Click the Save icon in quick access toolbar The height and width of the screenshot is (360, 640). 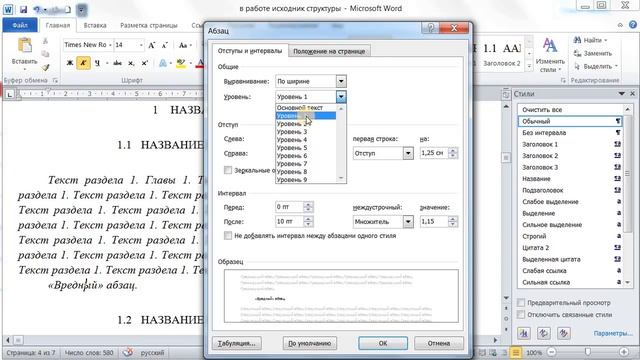pyautogui.click(x=23, y=9)
